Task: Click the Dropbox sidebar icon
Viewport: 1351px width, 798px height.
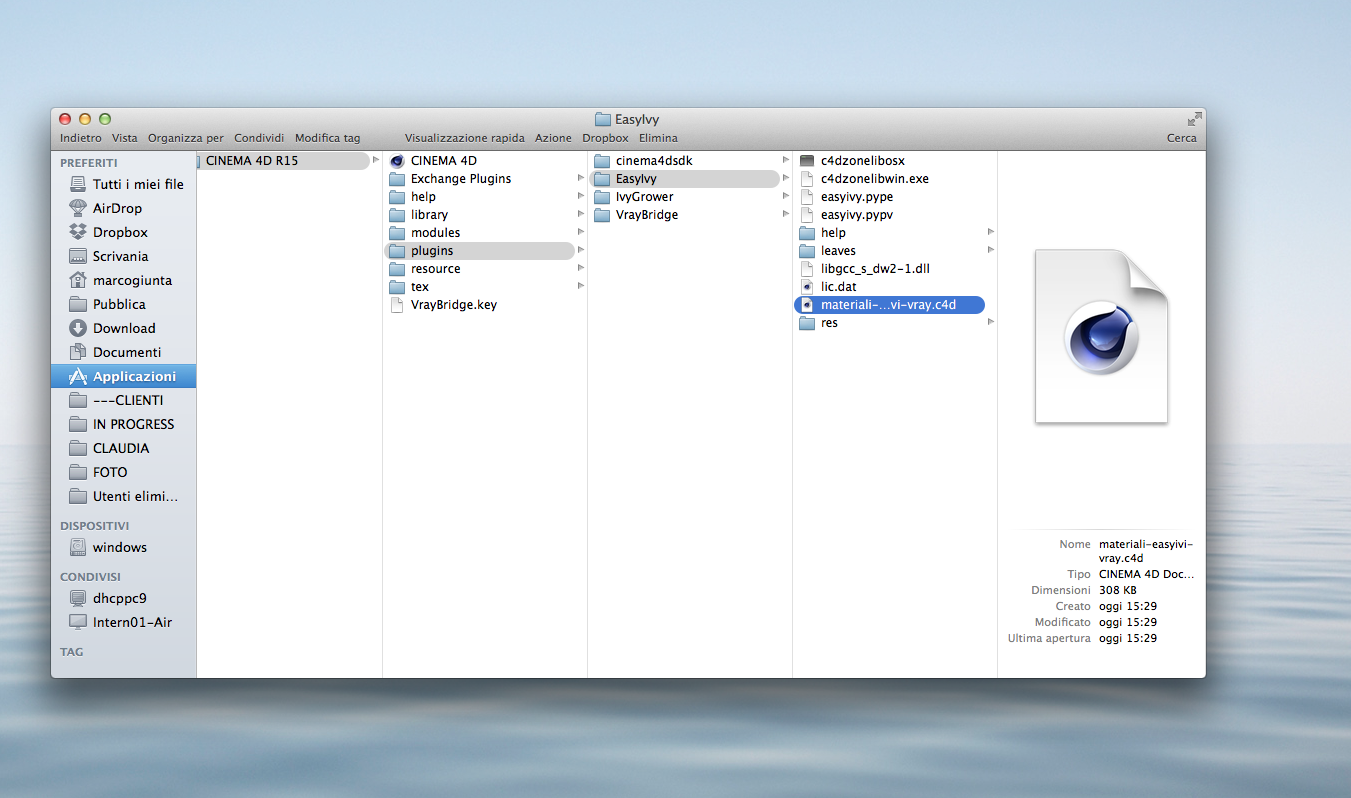Action: click(x=78, y=232)
